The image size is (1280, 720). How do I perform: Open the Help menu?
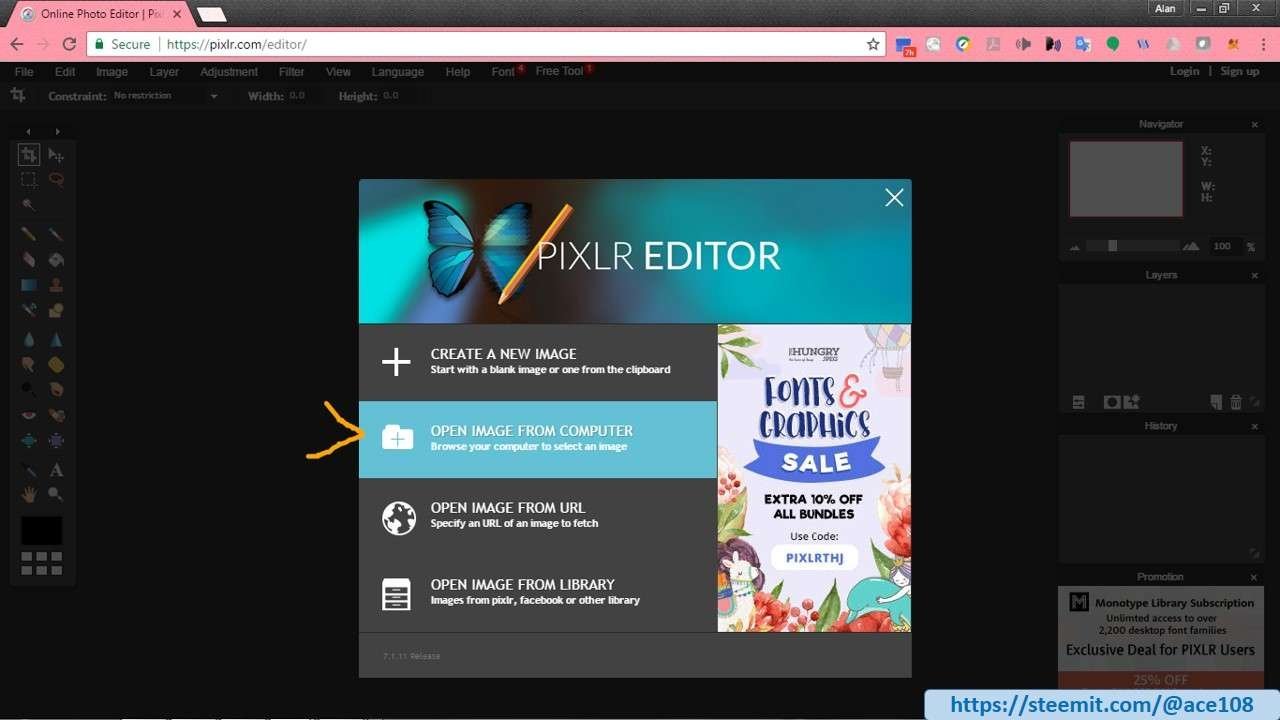458,72
